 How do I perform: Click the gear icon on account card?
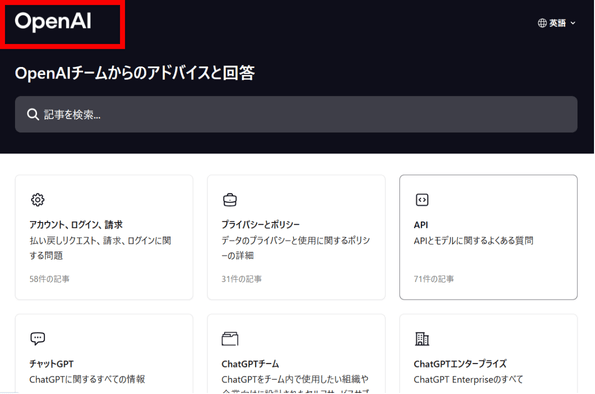tap(38, 200)
